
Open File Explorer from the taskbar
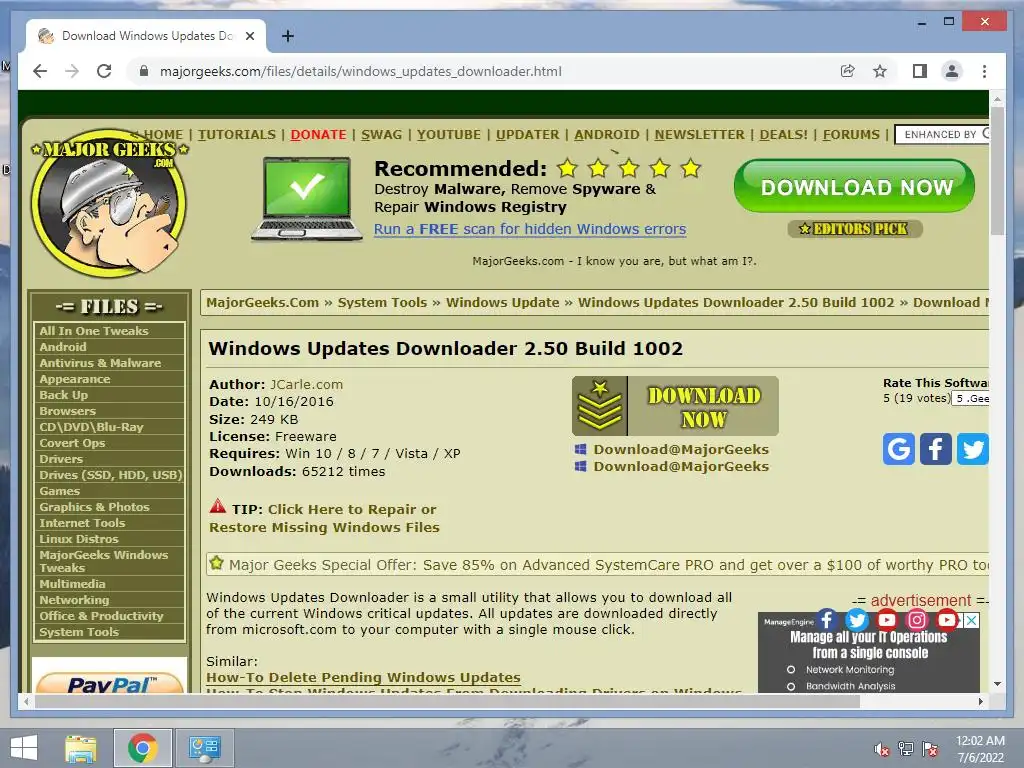(x=80, y=748)
